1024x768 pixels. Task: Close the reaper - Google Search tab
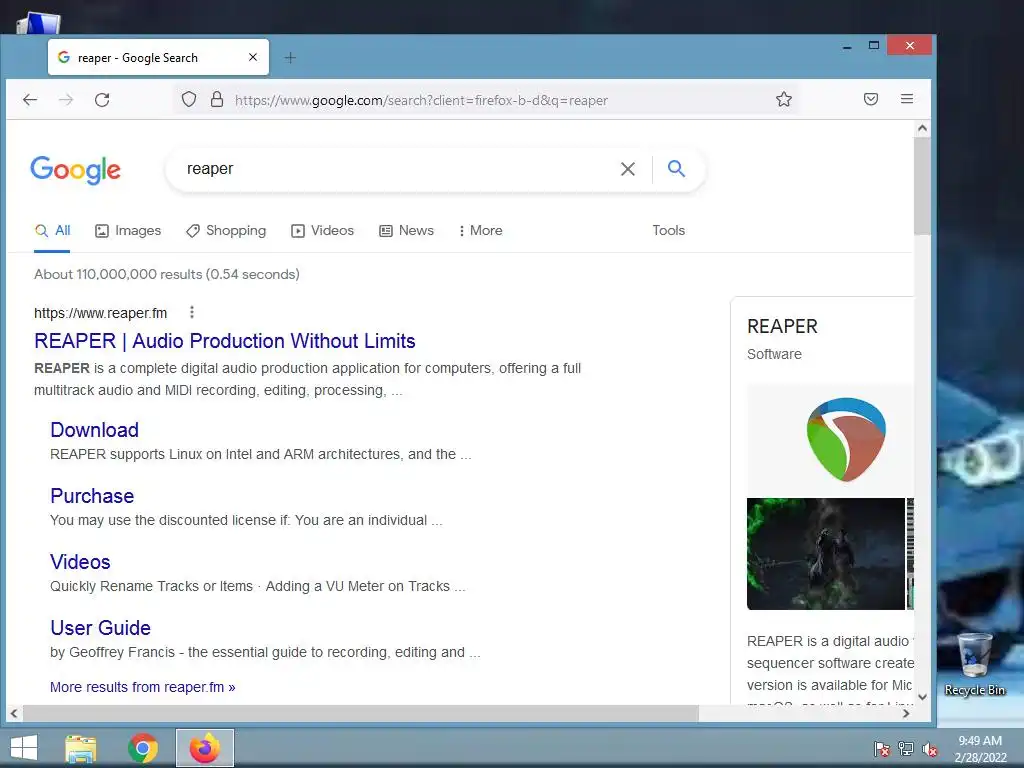253,57
